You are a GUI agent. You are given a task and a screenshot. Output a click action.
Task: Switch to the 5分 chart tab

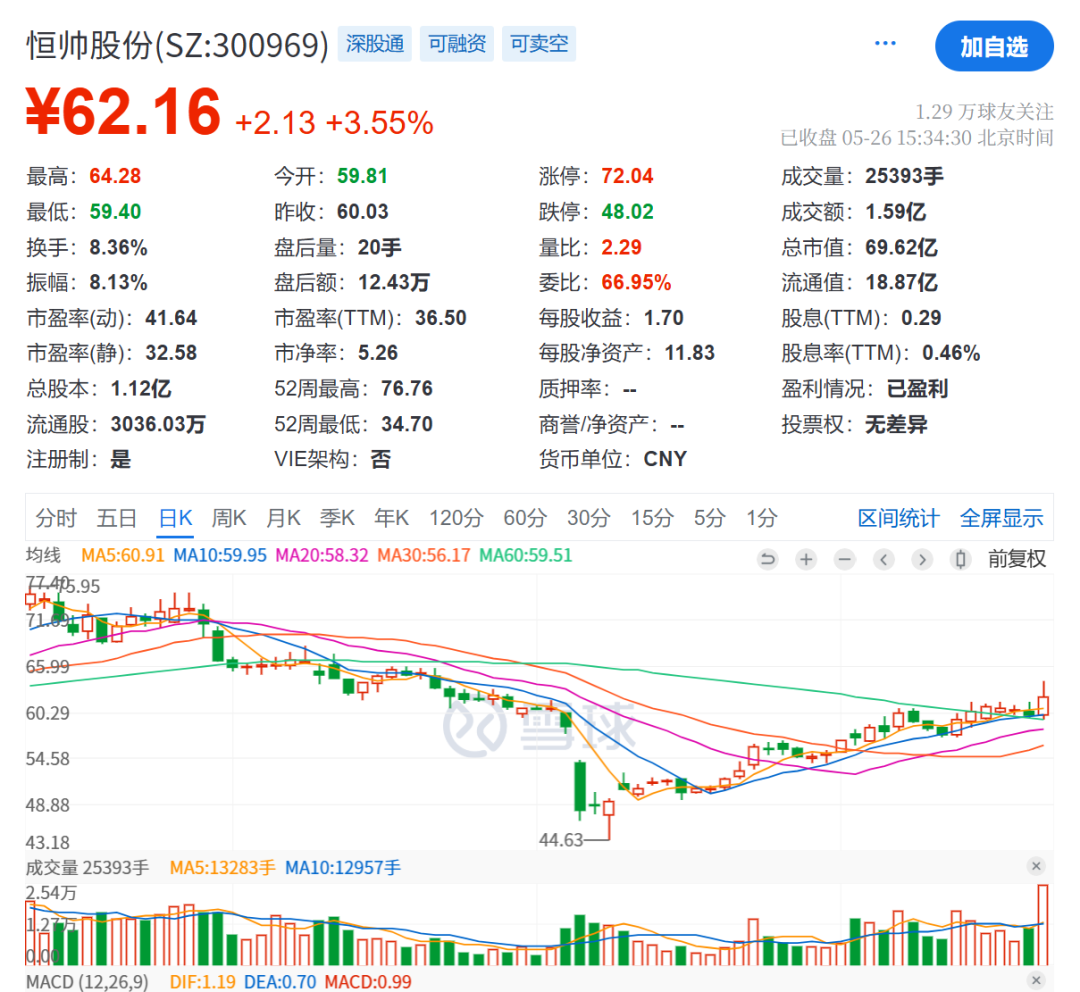coord(709,518)
